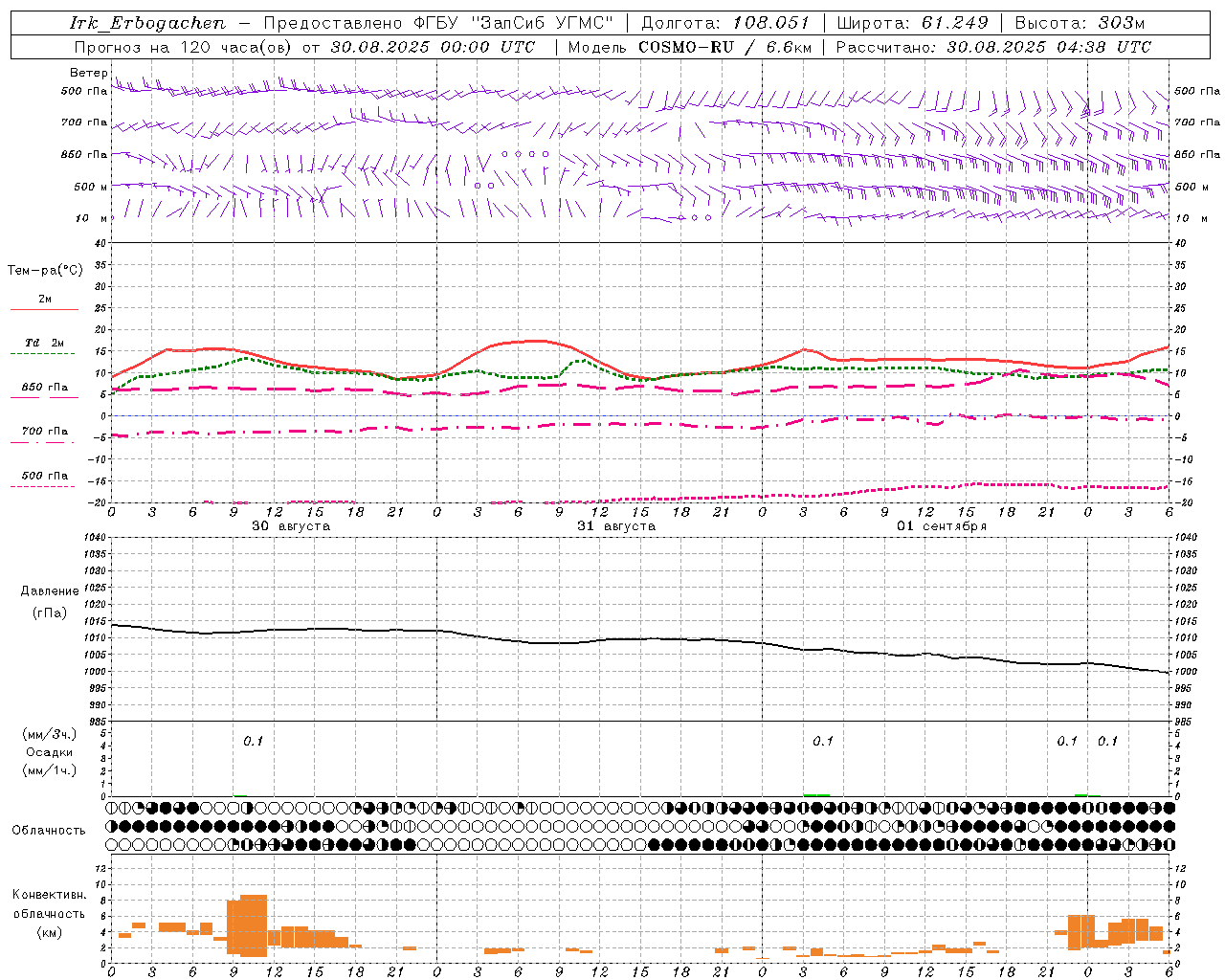Click the "30 августа" date label
Image resolution: width=1225 pixels, height=980 pixels.
click(x=291, y=526)
